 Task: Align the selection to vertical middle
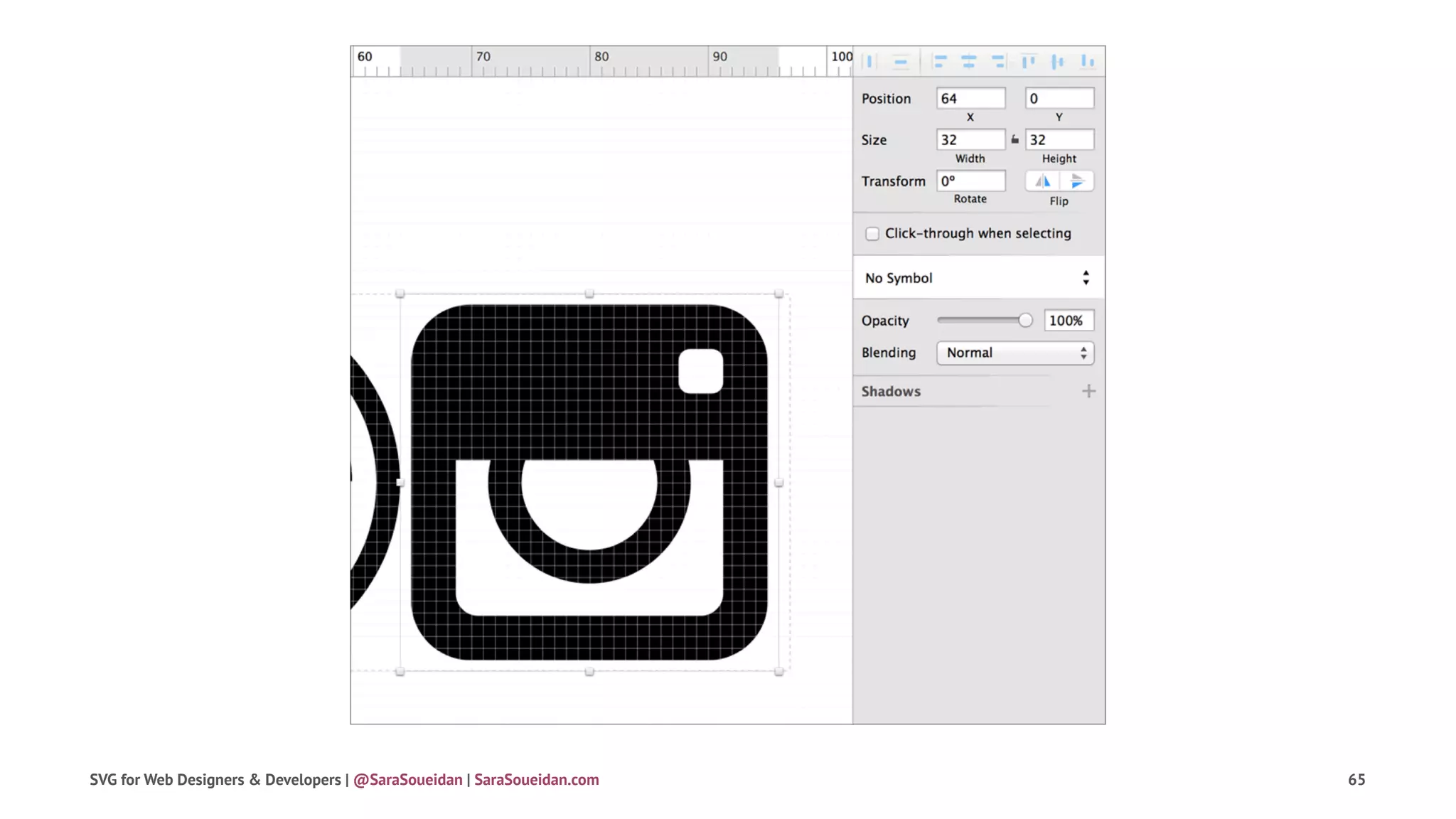point(1058,62)
